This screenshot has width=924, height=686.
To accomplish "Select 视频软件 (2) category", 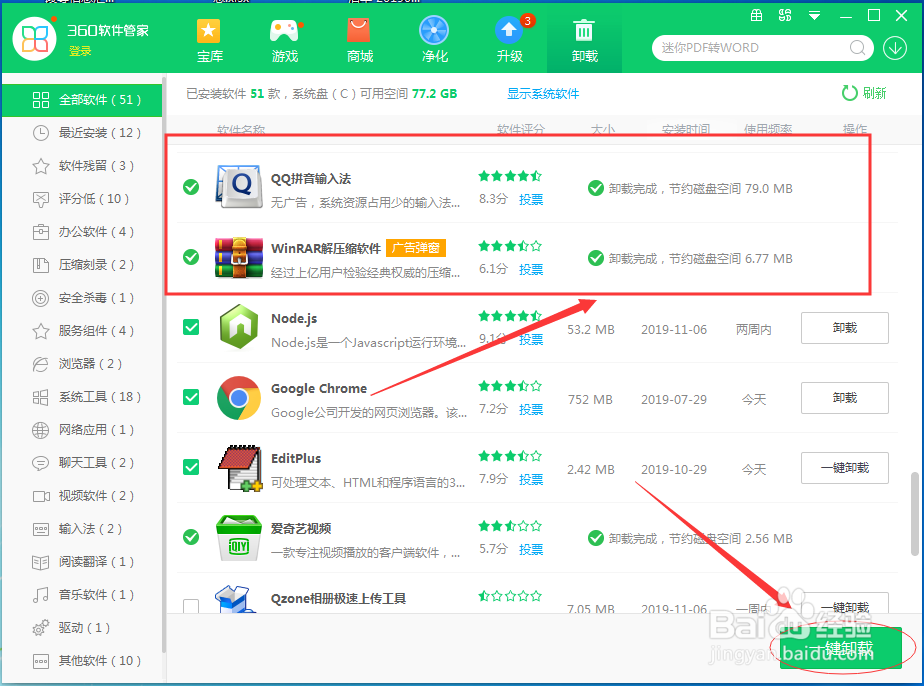I will tap(82, 496).
